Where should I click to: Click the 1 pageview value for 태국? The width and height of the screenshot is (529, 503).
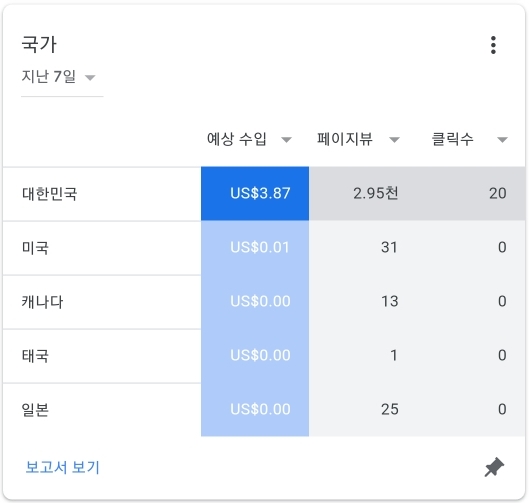[x=394, y=355]
